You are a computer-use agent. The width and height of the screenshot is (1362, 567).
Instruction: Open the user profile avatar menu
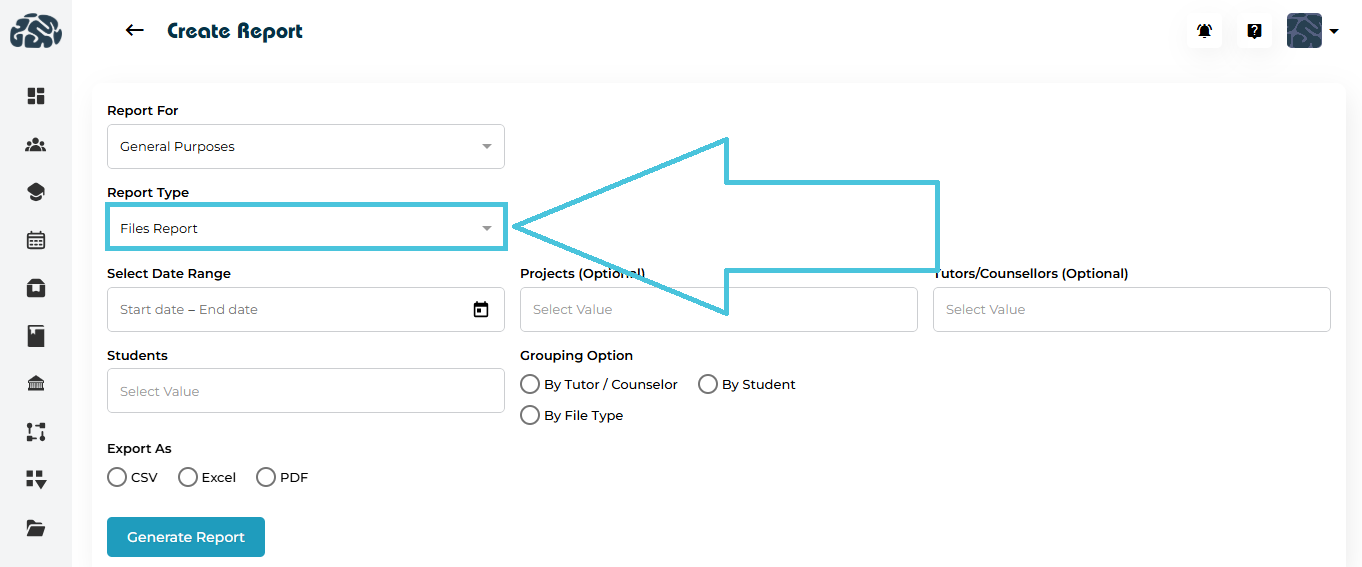[1311, 31]
